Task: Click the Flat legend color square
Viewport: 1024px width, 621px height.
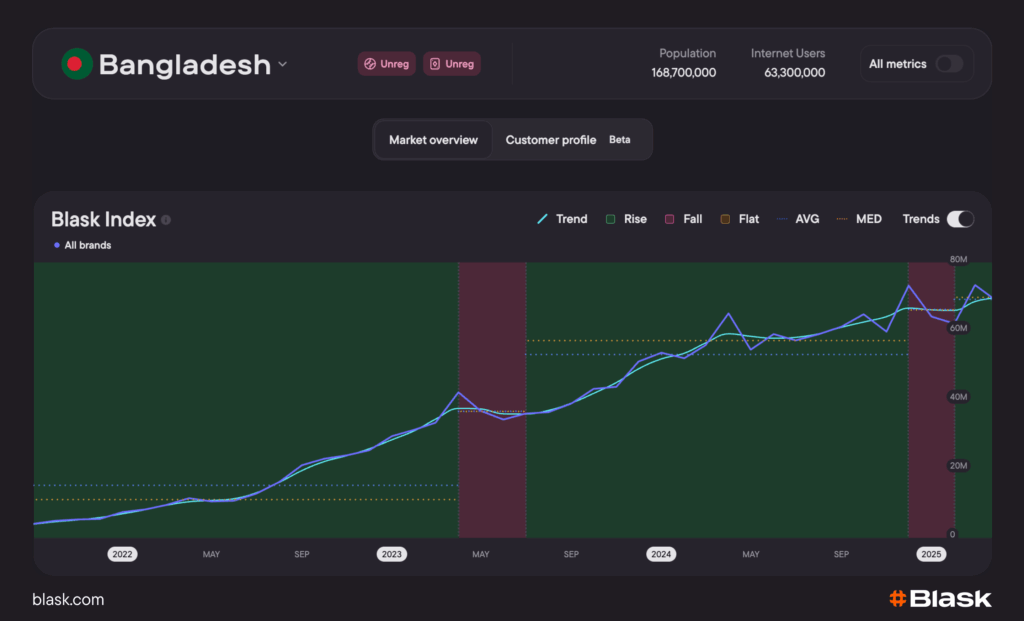Action: tap(725, 219)
